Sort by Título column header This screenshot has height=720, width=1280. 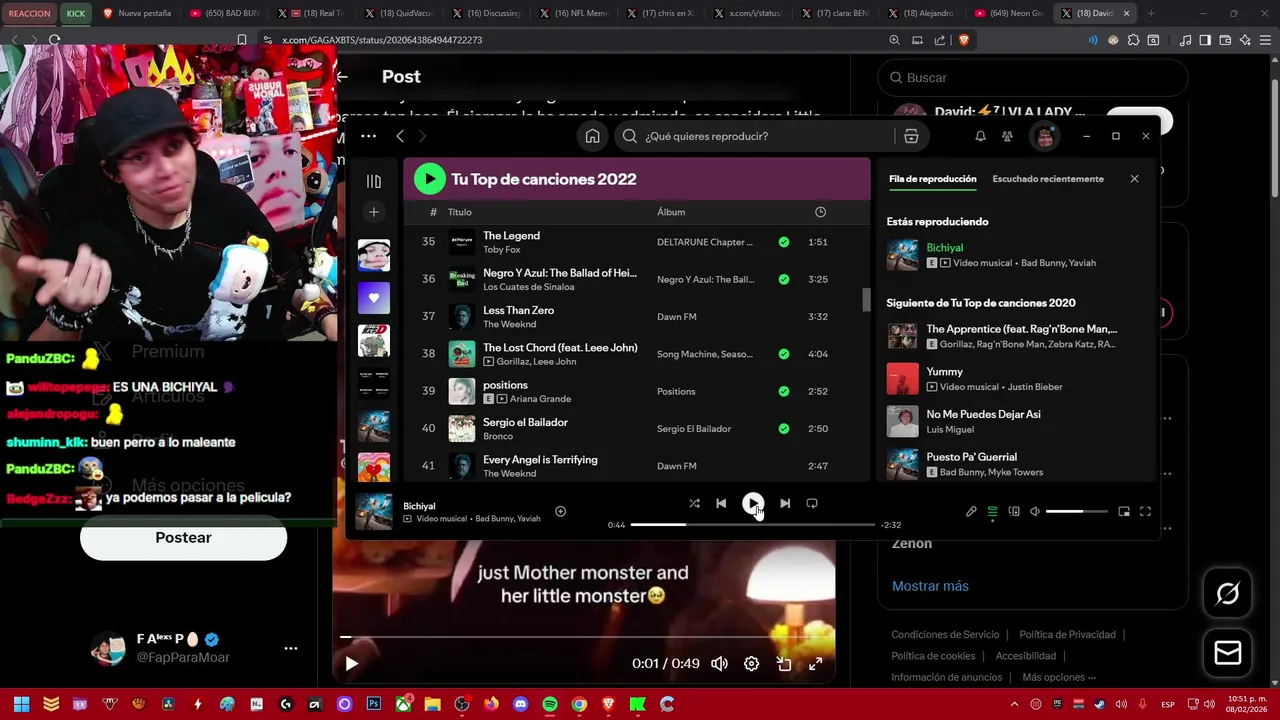click(460, 212)
